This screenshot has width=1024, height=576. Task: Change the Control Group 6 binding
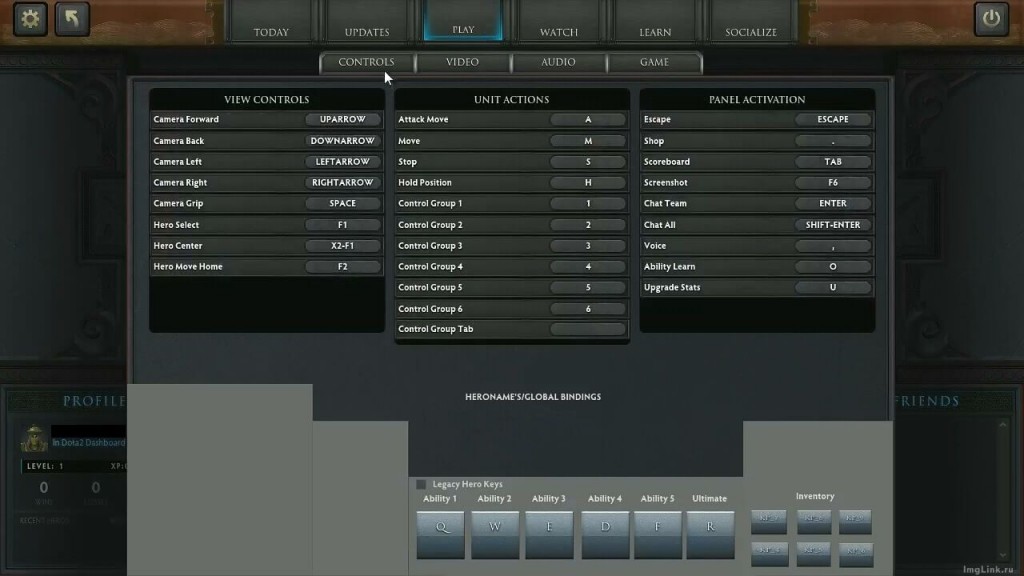(x=588, y=309)
